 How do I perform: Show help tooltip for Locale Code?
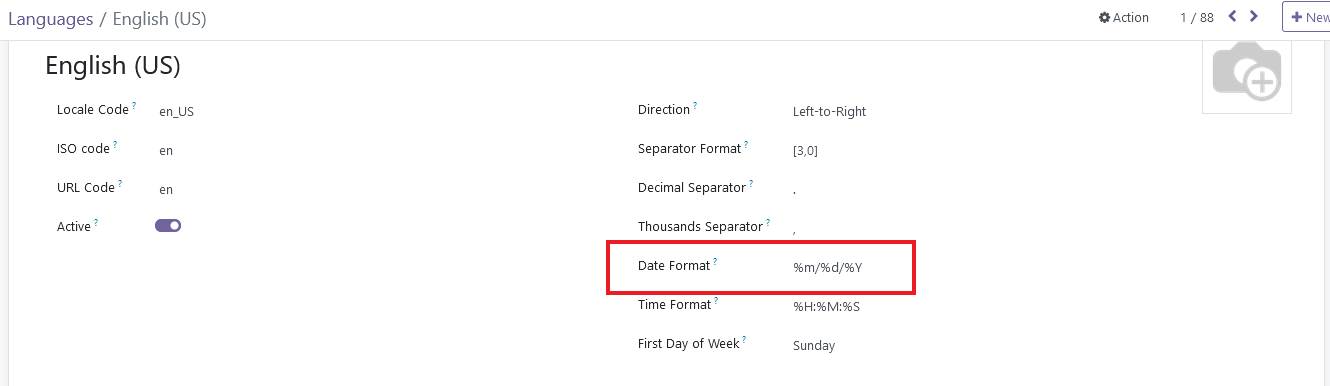coord(134,105)
